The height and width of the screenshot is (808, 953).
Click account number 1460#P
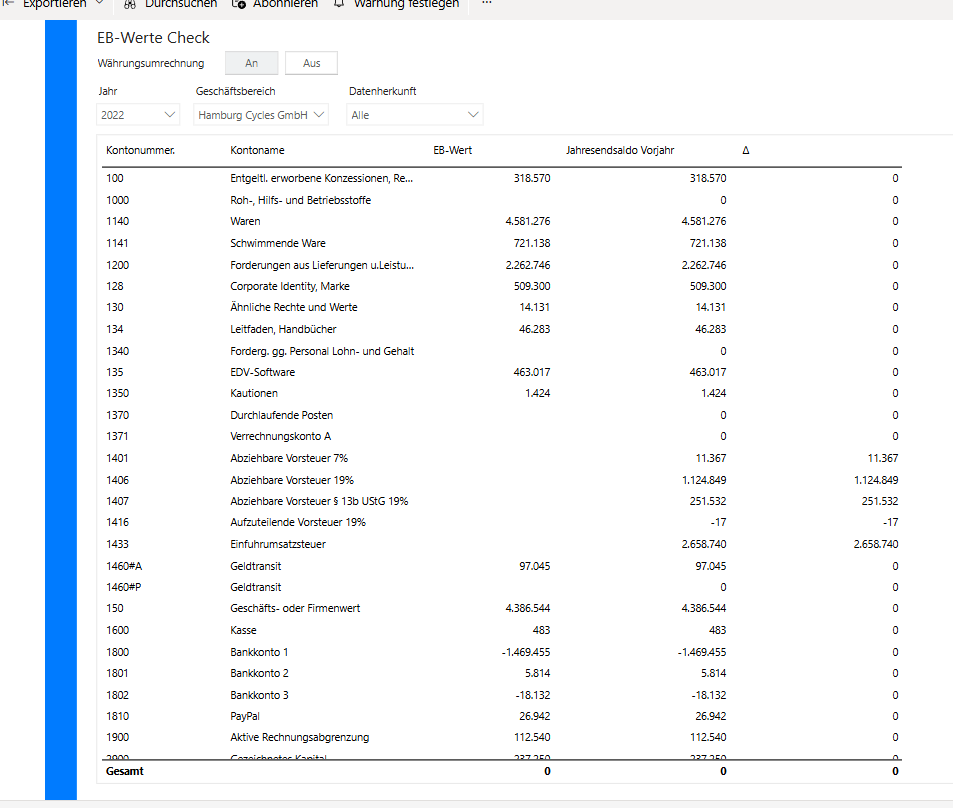point(123,587)
